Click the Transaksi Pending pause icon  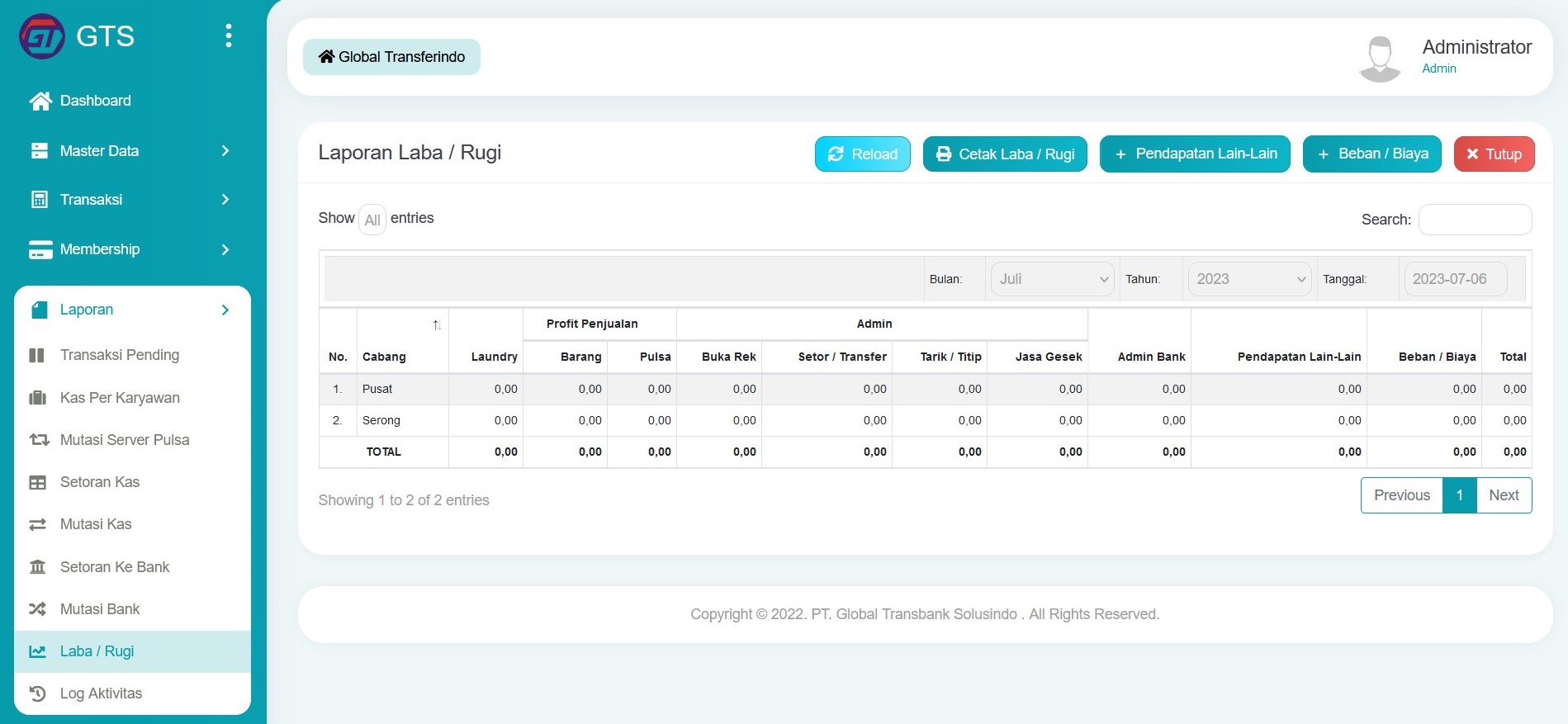click(37, 355)
